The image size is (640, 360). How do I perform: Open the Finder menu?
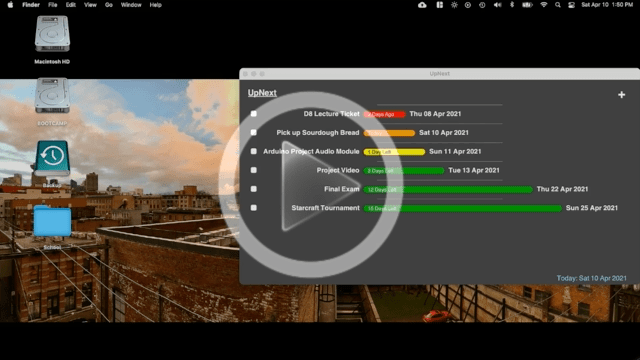pos(31,5)
